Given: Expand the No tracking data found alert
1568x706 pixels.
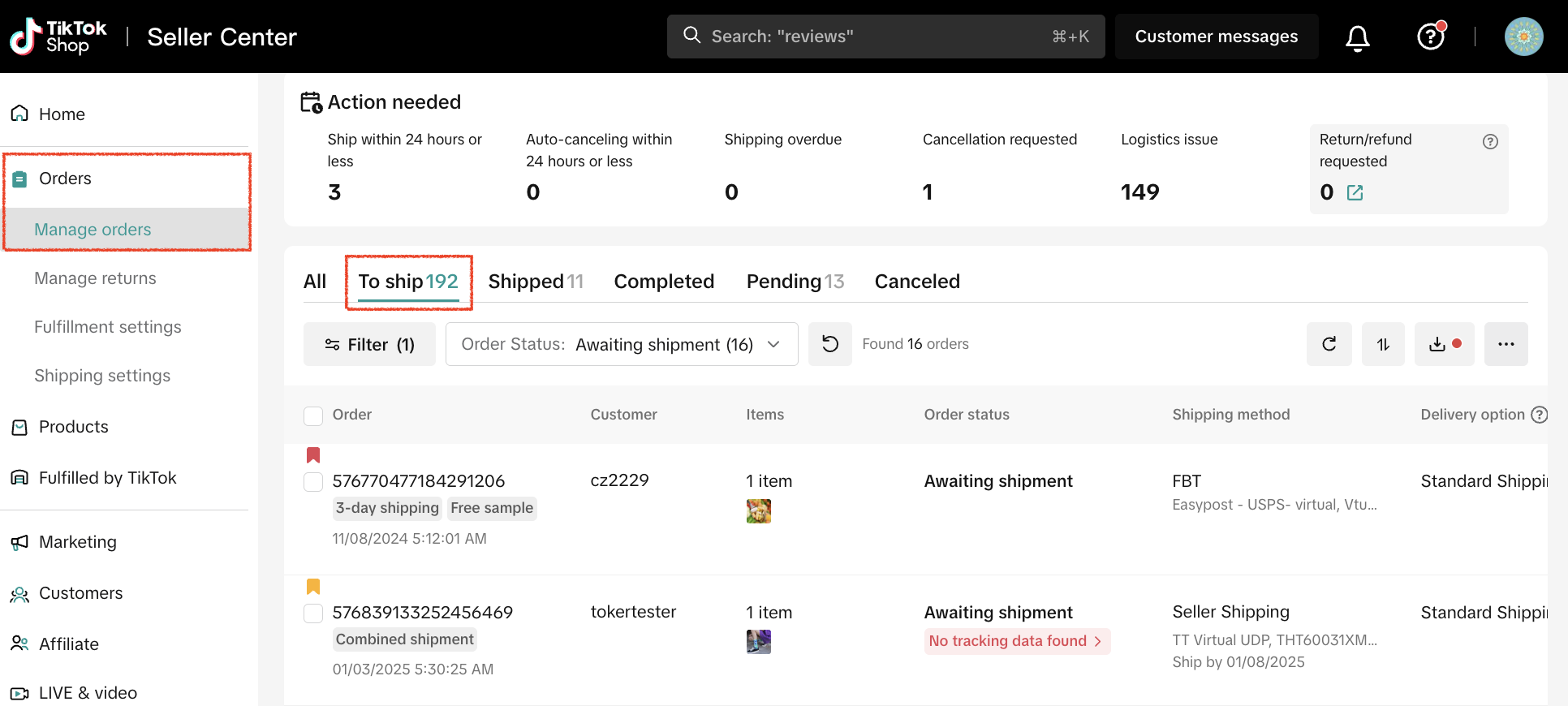Looking at the screenshot, I should click(1015, 641).
